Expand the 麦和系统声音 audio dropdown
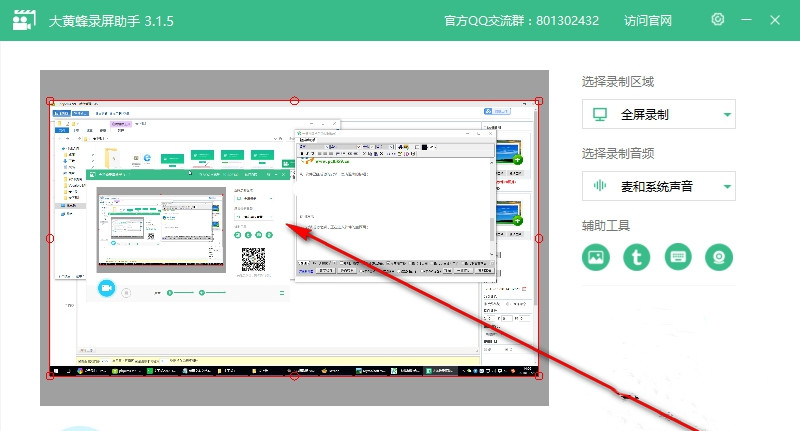Viewport: 800px width, 431px height. [659, 186]
